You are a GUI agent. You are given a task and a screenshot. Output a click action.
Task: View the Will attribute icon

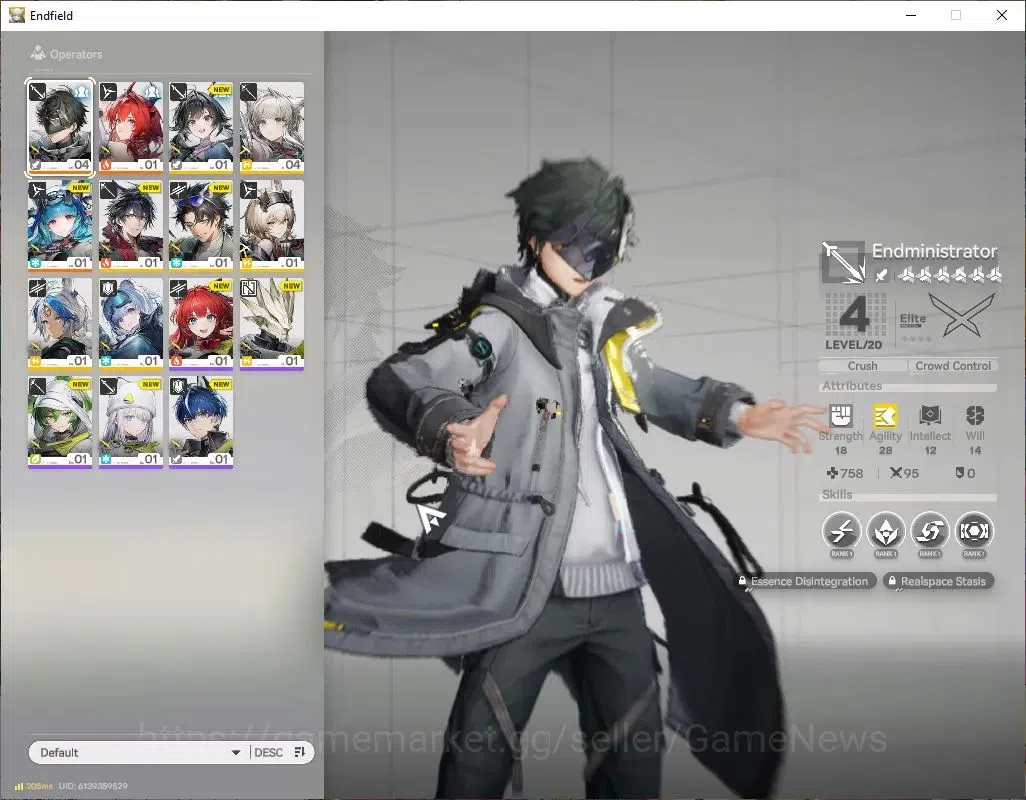(975, 415)
